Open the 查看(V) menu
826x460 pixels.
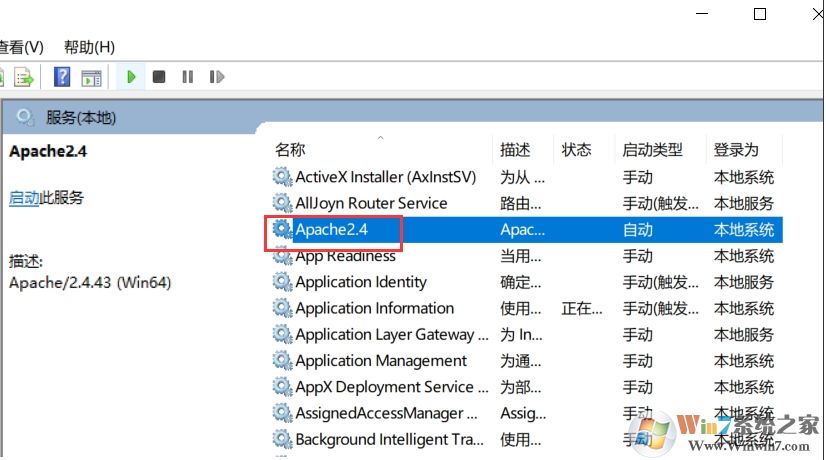click(21, 47)
